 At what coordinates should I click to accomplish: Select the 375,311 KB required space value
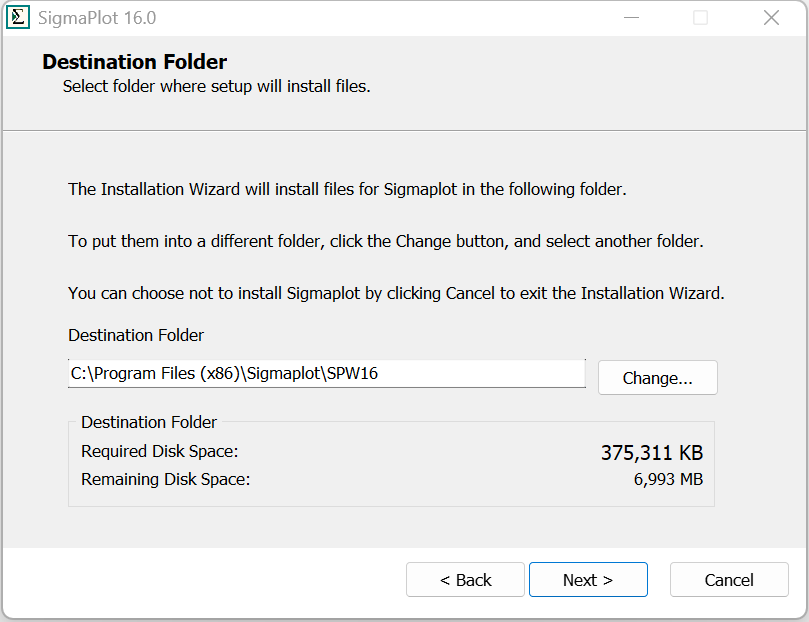(652, 453)
